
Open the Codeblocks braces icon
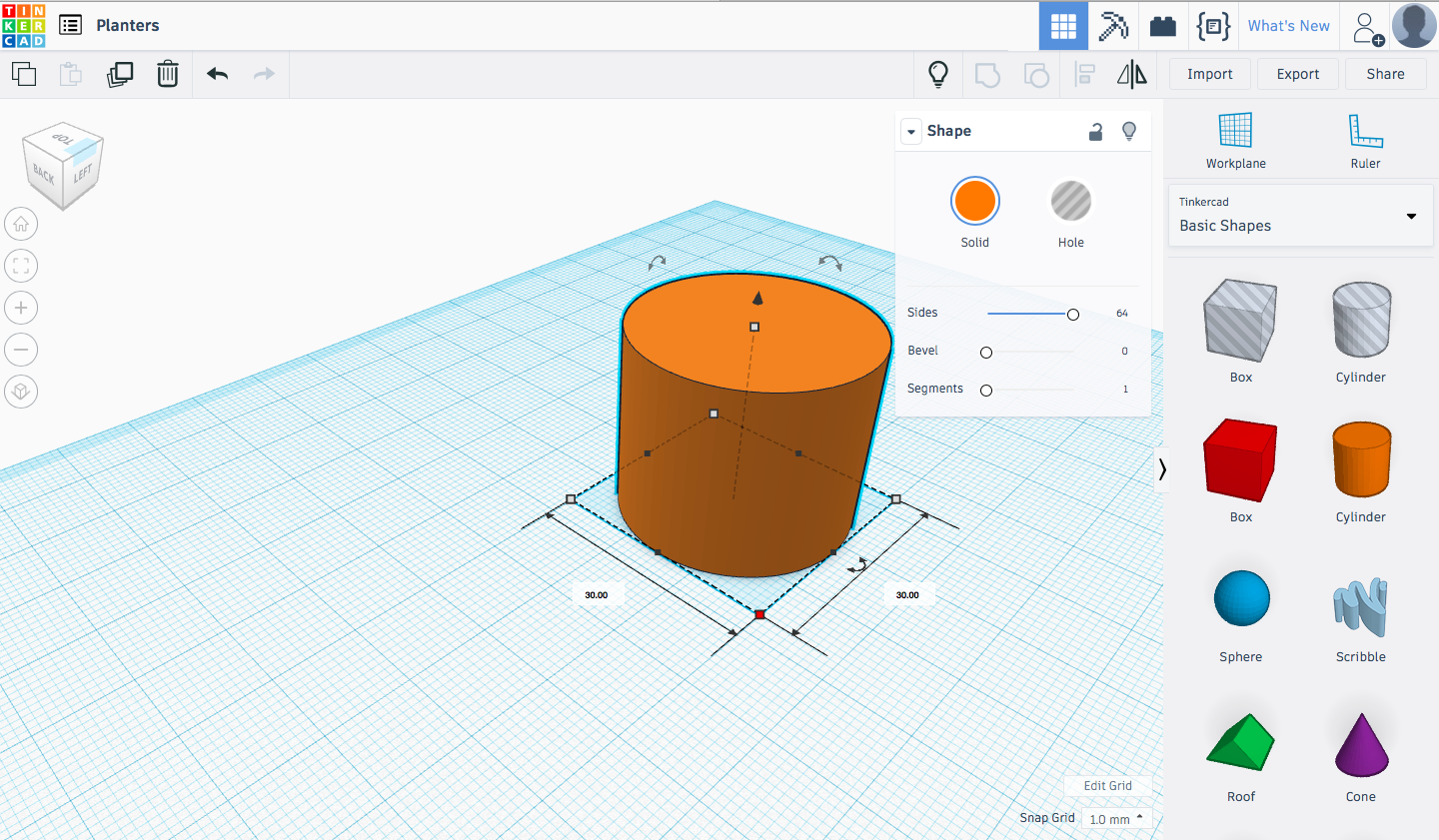[x=1213, y=26]
